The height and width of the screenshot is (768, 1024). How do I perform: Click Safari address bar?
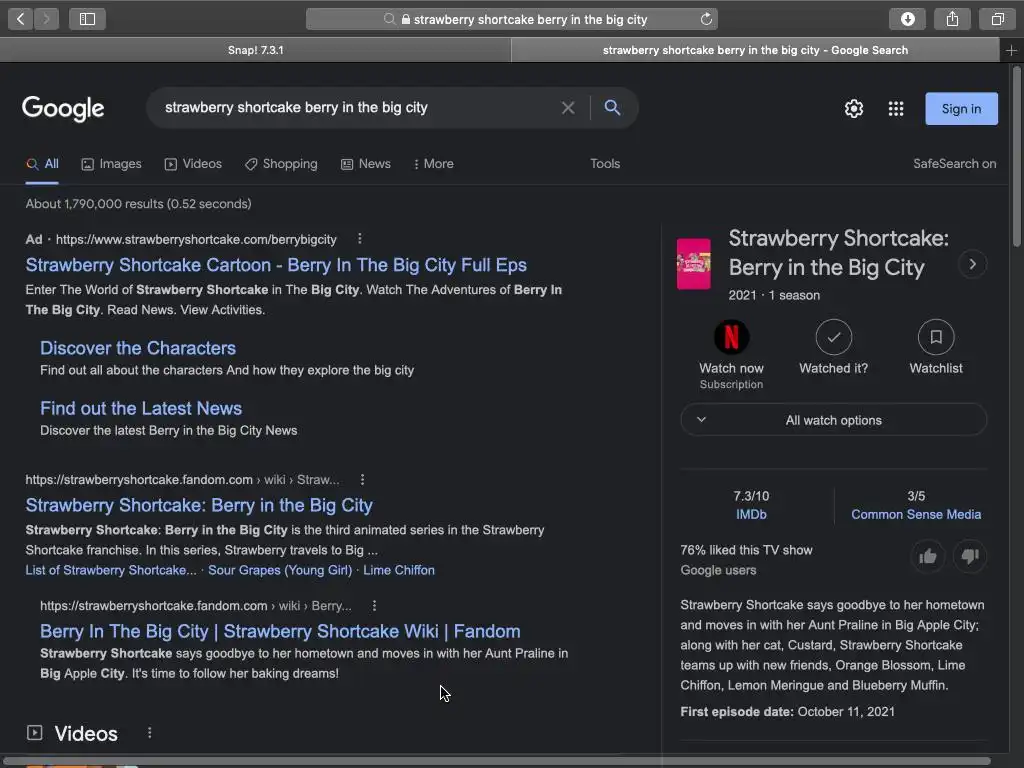511,19
